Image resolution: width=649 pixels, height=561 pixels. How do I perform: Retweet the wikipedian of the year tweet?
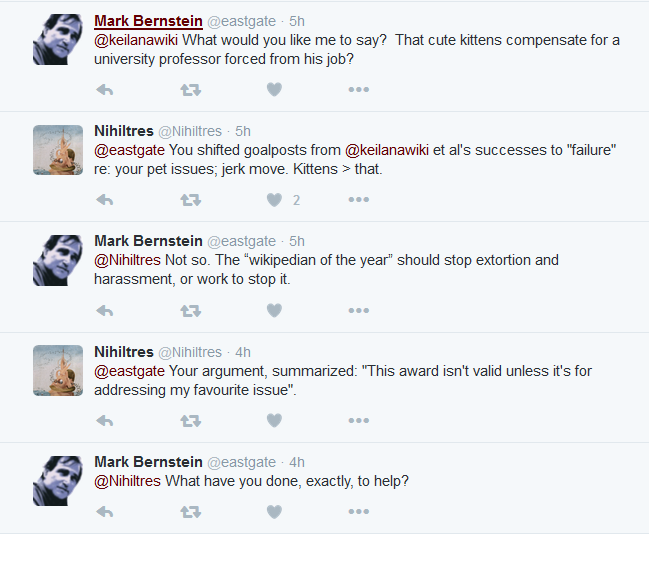(190, 311)
